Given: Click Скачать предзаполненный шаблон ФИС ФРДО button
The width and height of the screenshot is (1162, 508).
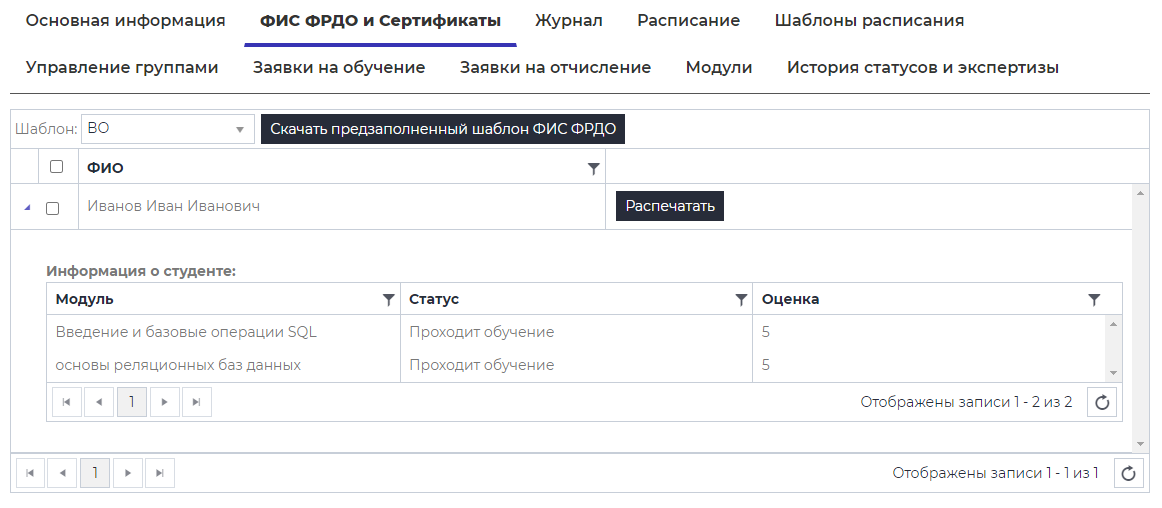Looking at the screenshot, I should pyautogui.click(x=443, y=129).
